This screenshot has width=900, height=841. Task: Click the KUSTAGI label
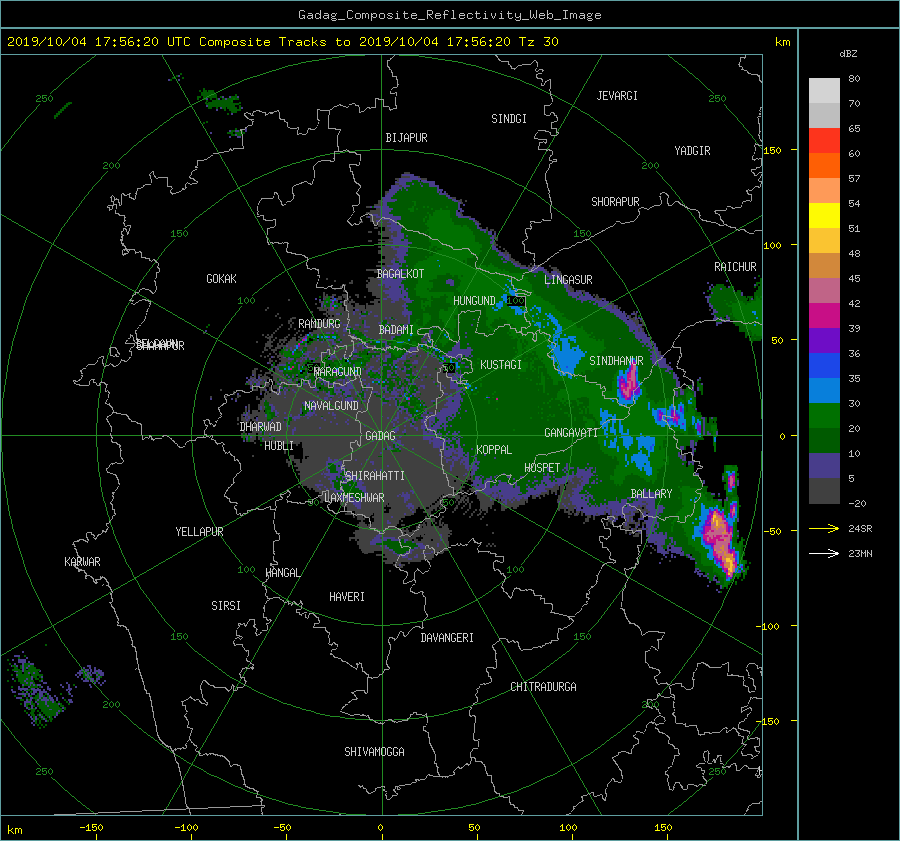(501, 365)
